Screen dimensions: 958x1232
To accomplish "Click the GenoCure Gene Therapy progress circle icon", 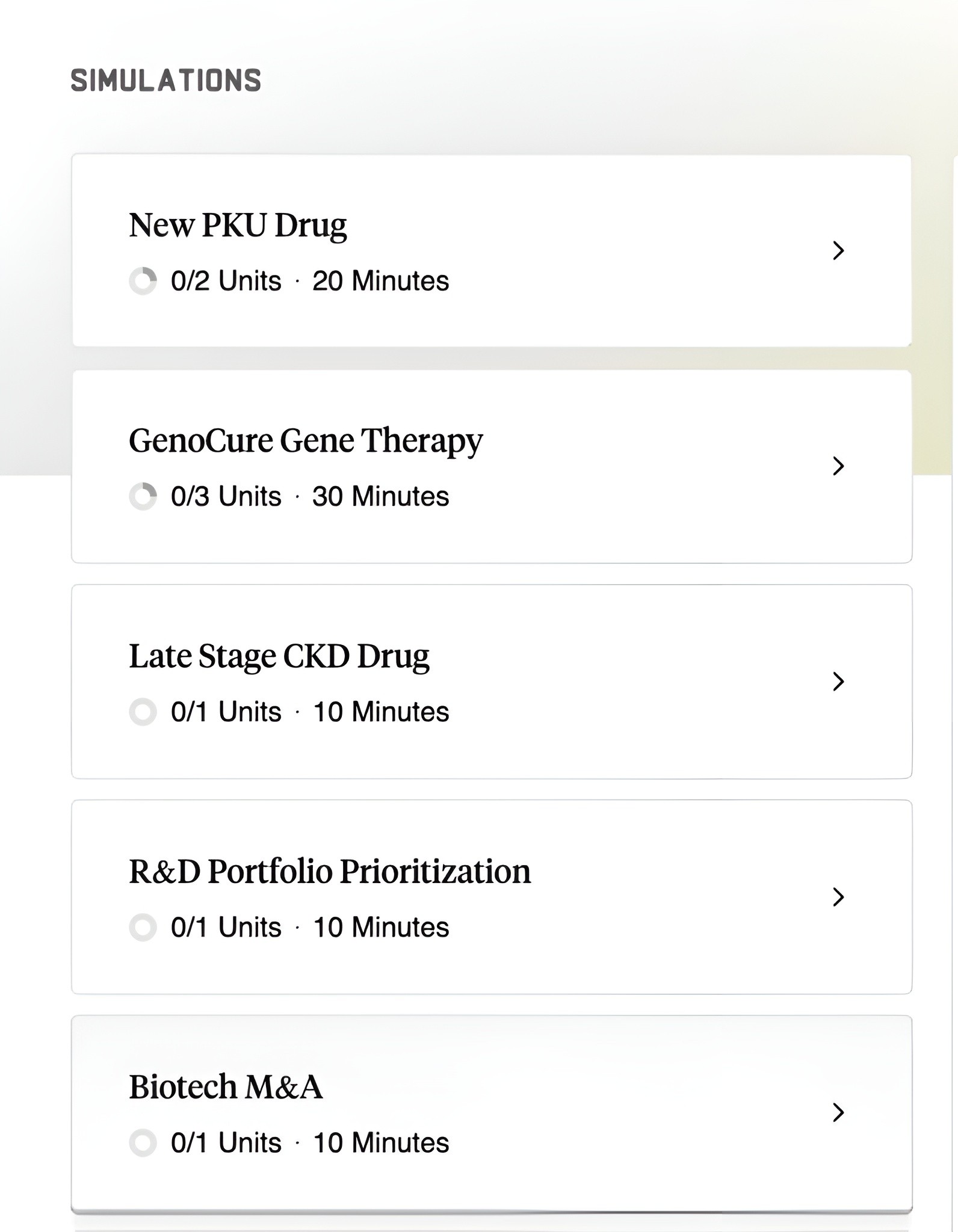I will click(143, 496).
